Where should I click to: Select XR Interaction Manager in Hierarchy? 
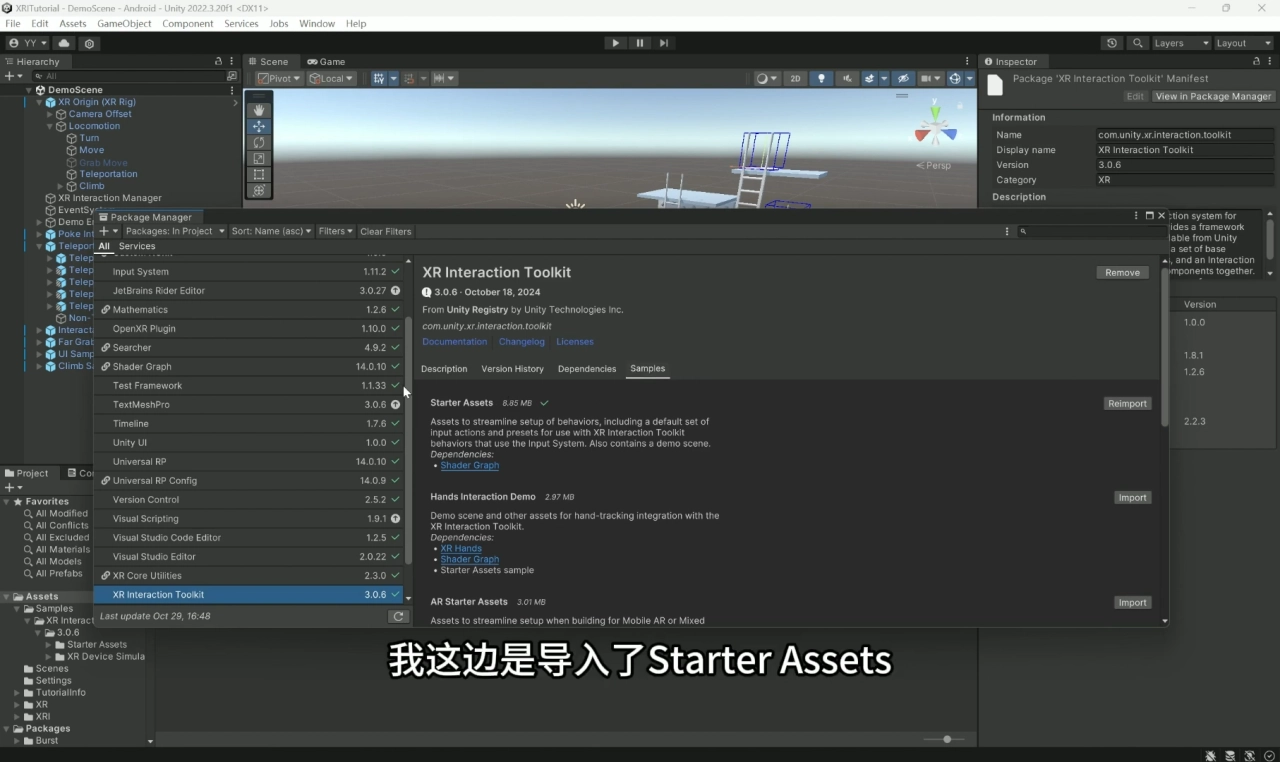(x=109, y=198)
